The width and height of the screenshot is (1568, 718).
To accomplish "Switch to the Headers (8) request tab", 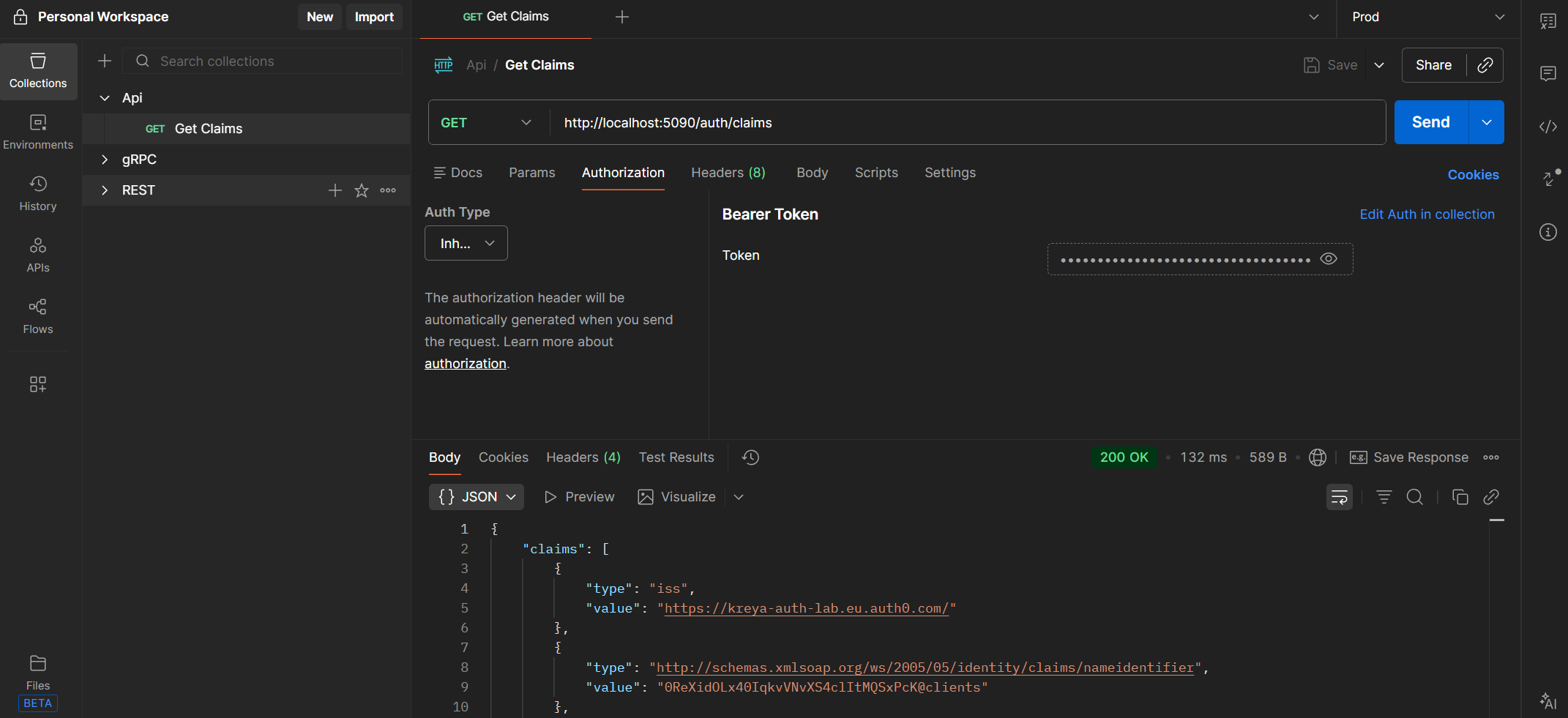I will [728, 173].
